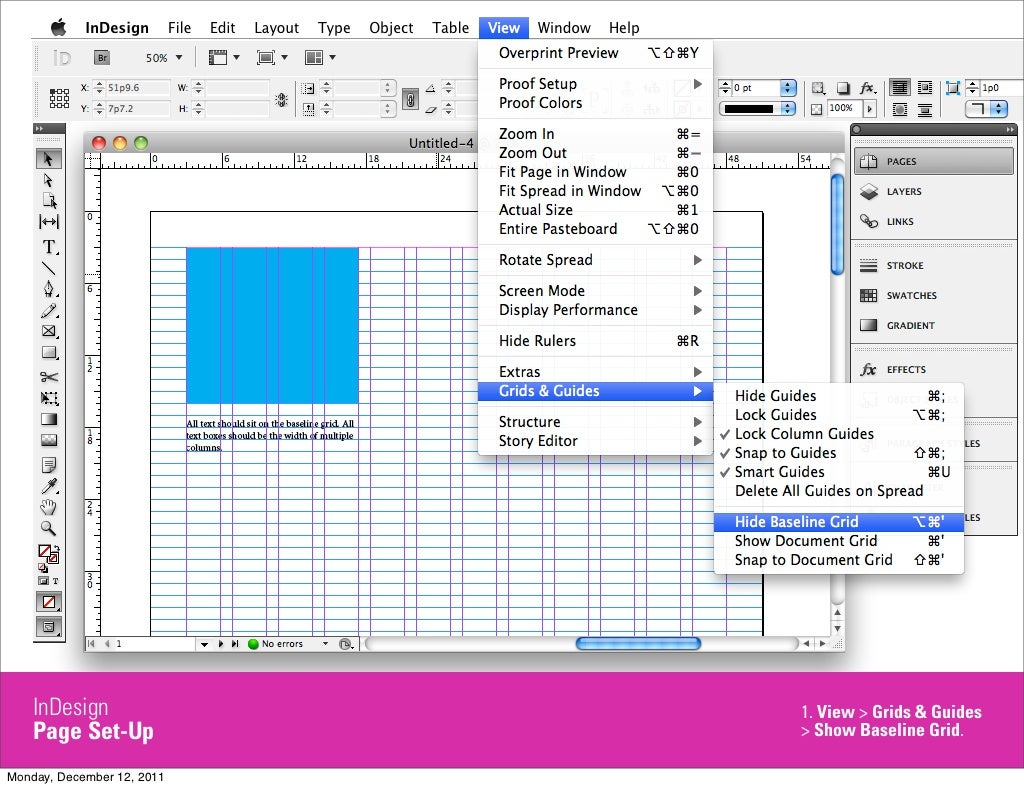Click the X position field
This screenshot has width=1024, height=788.
pos(137,87)
